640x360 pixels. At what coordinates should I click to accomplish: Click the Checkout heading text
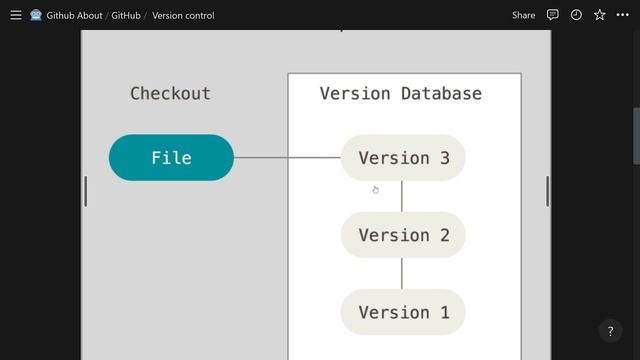pos(171,93)
